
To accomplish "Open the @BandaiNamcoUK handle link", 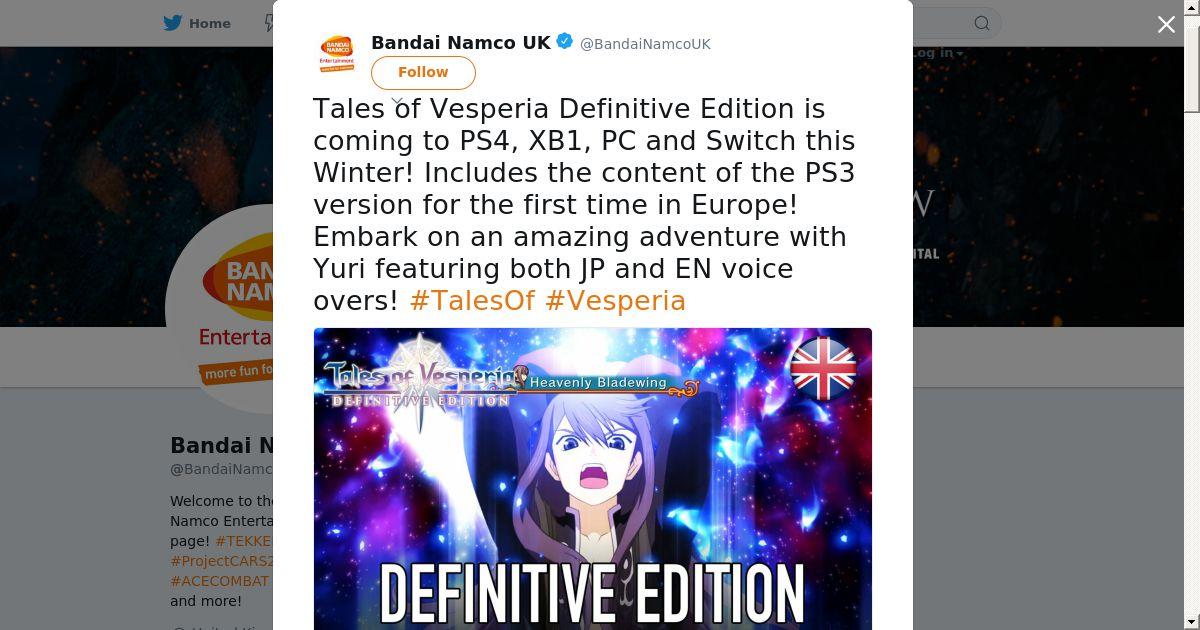I will pyautogui.click(x=645, y=44).
